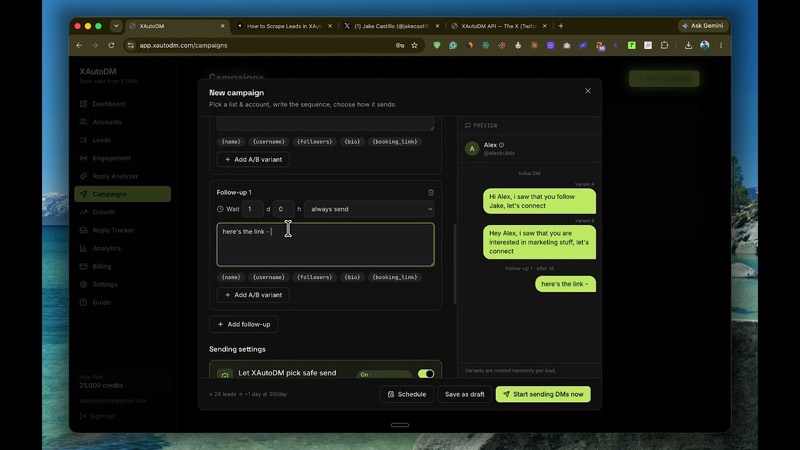Insert {bio} tag in Follow-up 1
Image resolution: width=800 pixels, height=450 pixels.
(x=352, y=277)
